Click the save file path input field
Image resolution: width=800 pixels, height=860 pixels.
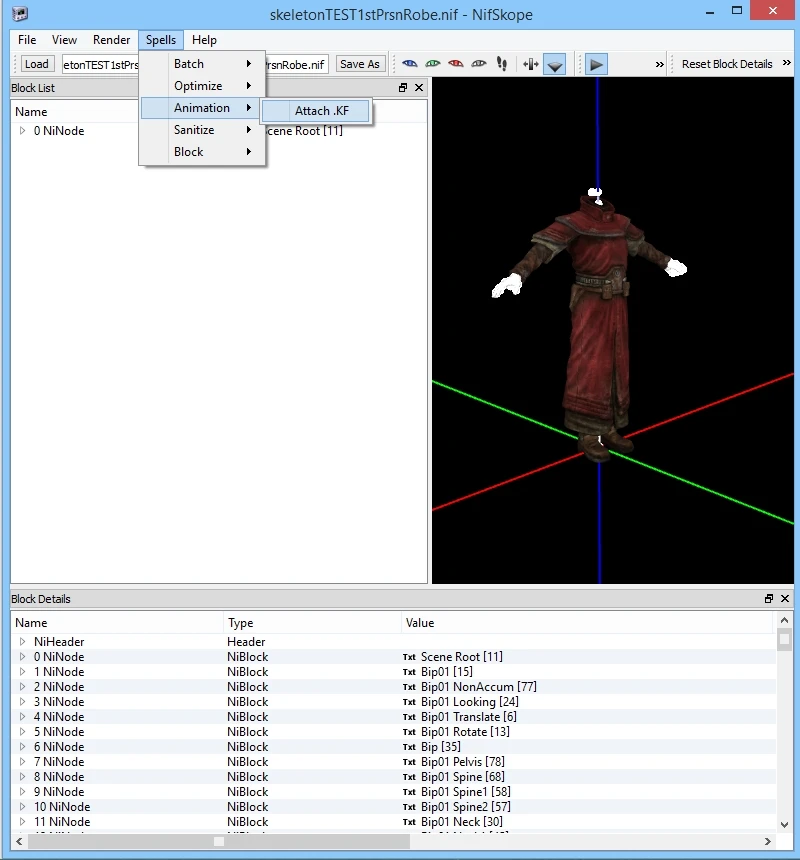pos(297,64)
